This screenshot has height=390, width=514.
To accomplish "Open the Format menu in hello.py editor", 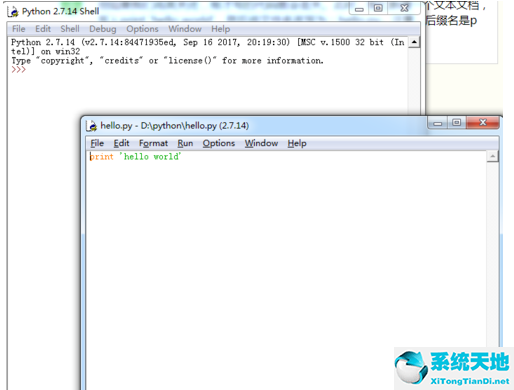I will (153, 143).
